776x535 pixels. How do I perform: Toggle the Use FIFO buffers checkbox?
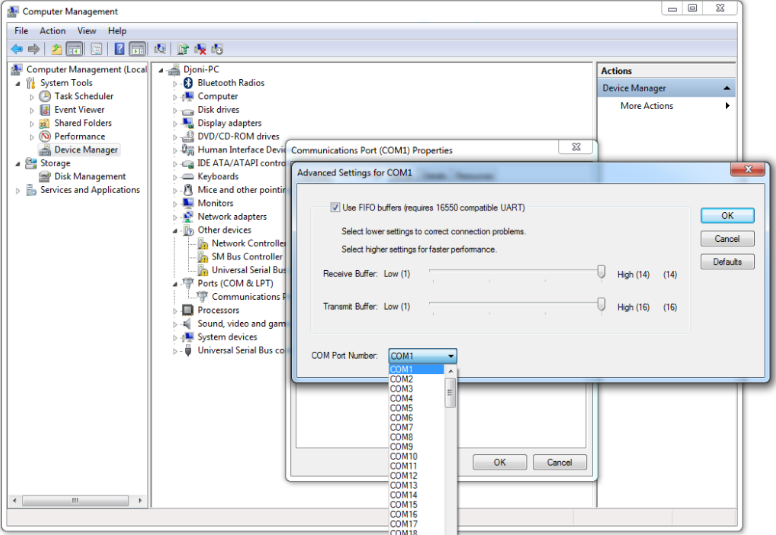[x=335, y=208]
